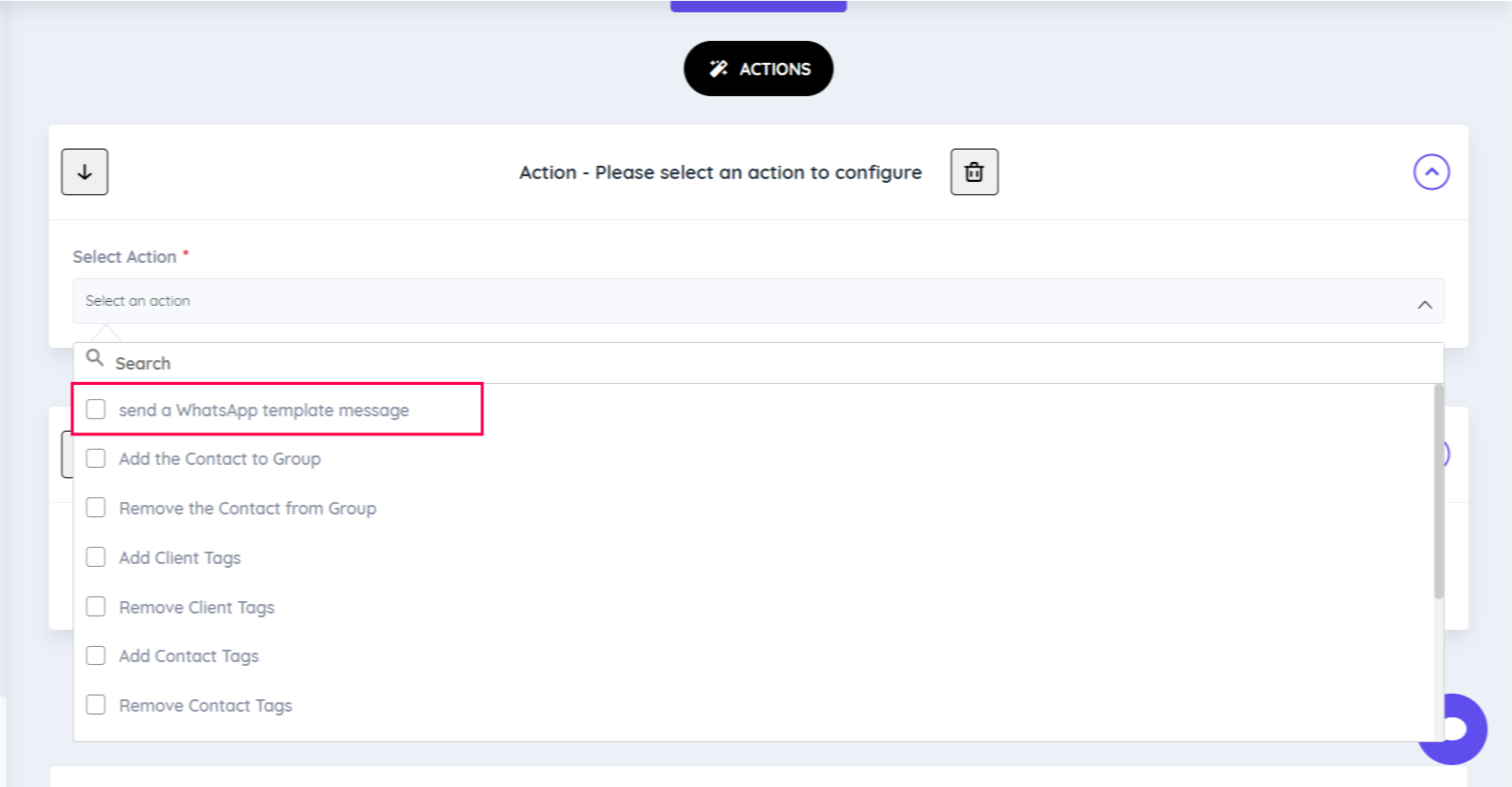The image size is (1512, 787).
Task: Click the ACTIONS button
Action: (x=758, y=69)
